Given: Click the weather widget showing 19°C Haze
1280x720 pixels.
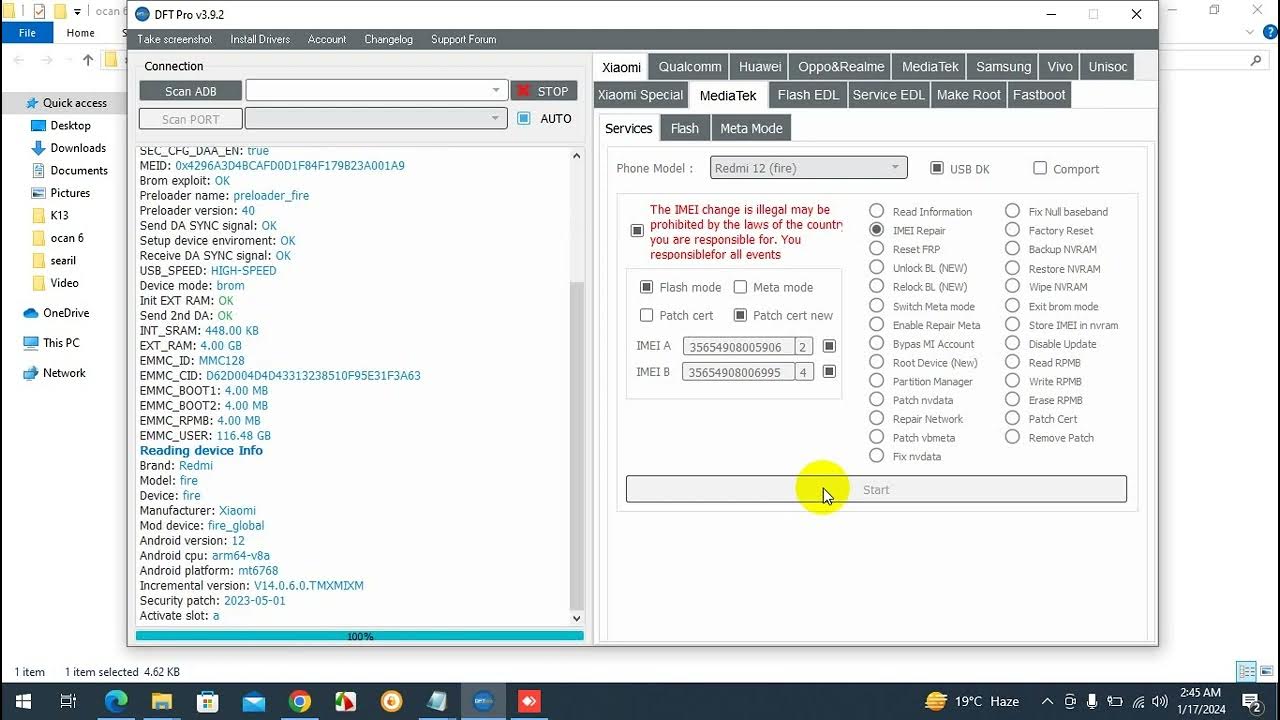Looking at the screenshot, I should pos(972,701).
